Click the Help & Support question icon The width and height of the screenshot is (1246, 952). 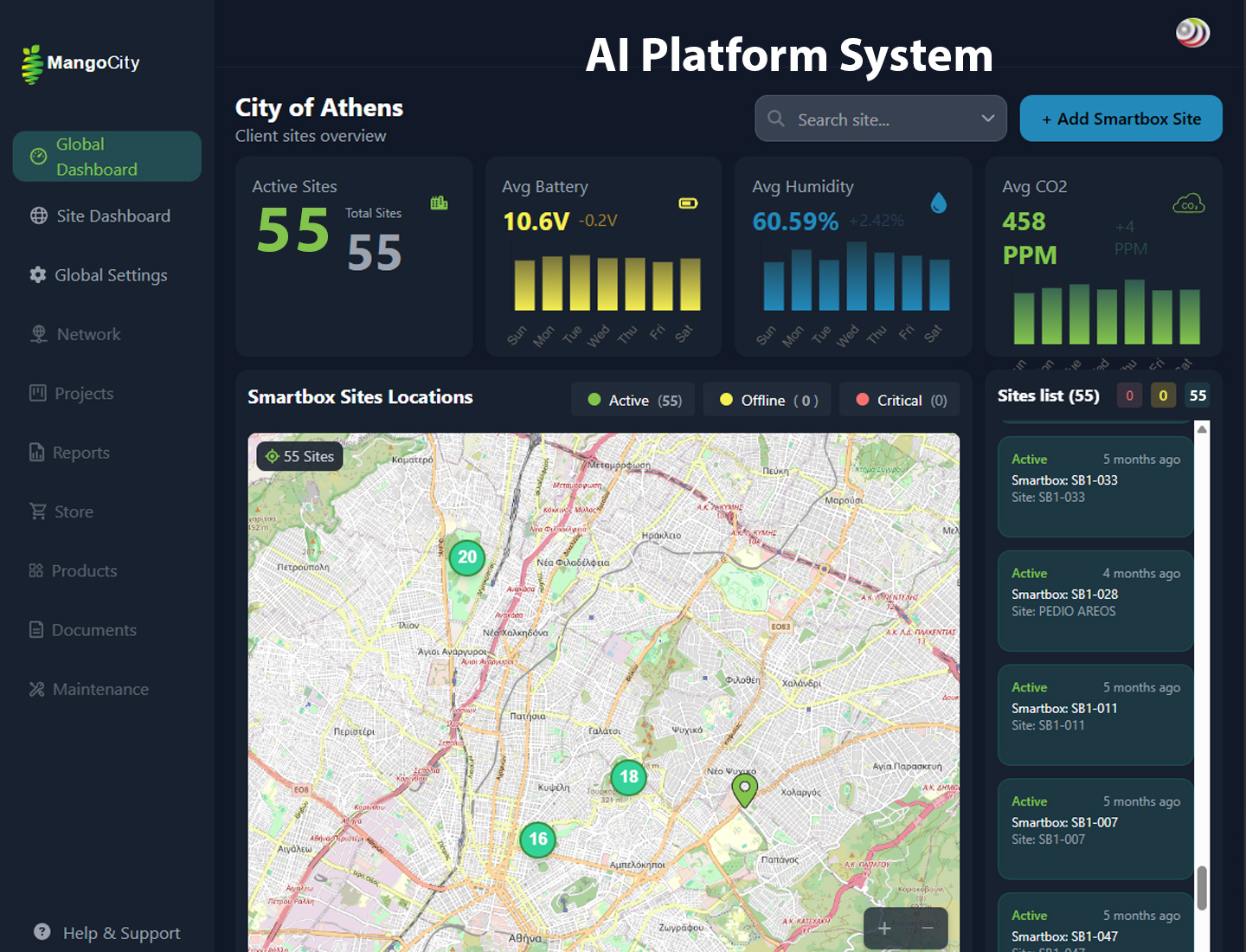point(42,932)
